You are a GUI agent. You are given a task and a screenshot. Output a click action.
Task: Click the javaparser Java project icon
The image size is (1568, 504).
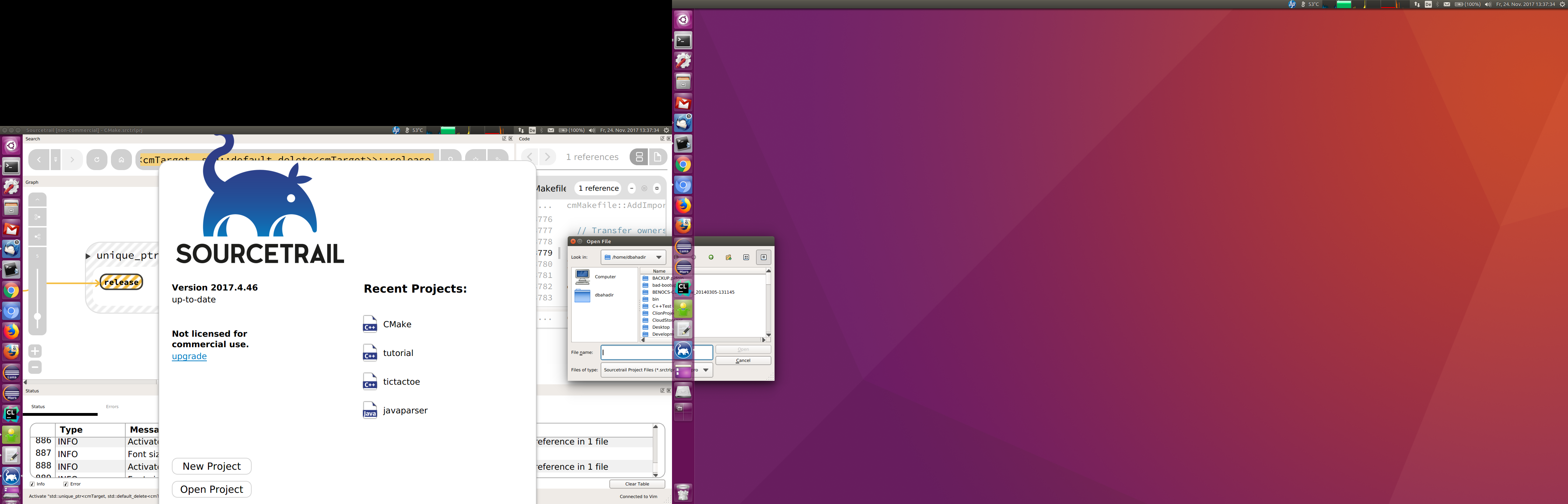(x=370, y=410)
